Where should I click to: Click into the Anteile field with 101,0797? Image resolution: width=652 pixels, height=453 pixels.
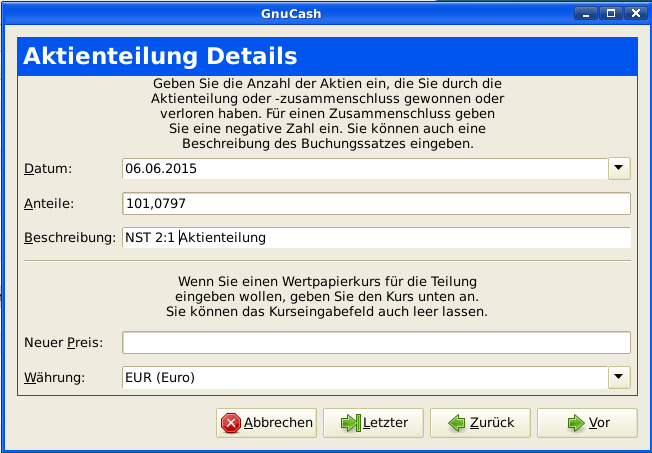(376, 204)
